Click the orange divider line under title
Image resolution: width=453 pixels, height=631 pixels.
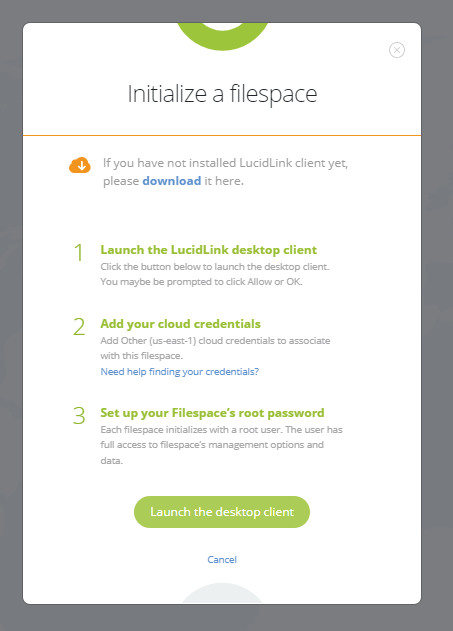tap(222, 136)
